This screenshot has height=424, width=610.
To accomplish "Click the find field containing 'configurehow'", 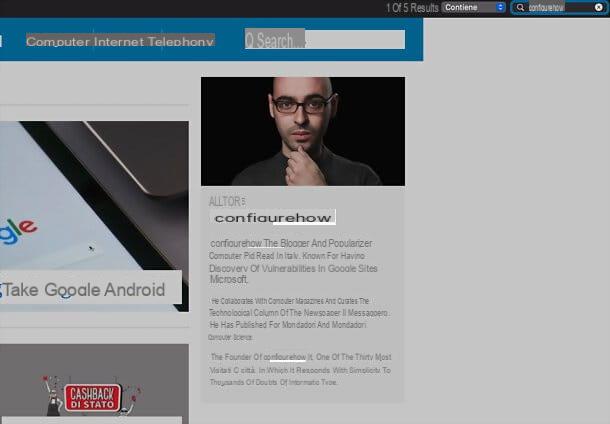I will [559, 7].
